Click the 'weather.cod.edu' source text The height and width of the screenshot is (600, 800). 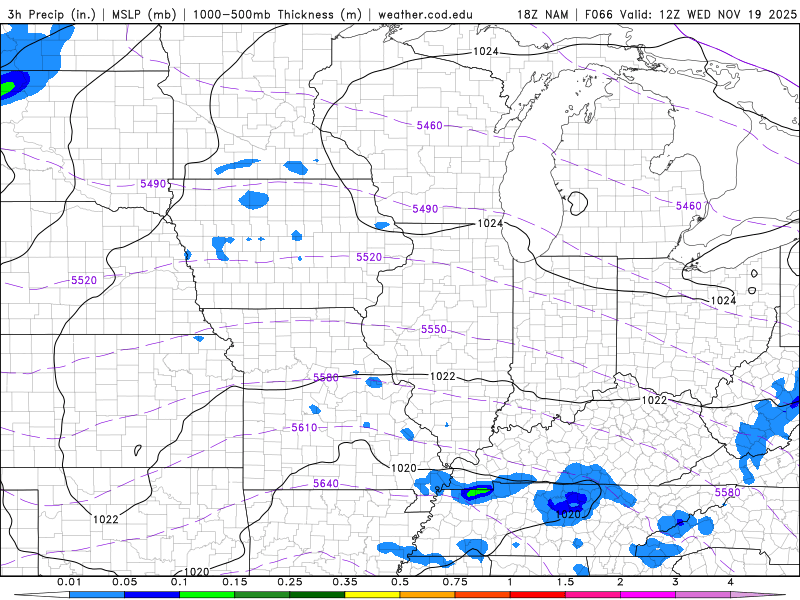pos(425,14)
